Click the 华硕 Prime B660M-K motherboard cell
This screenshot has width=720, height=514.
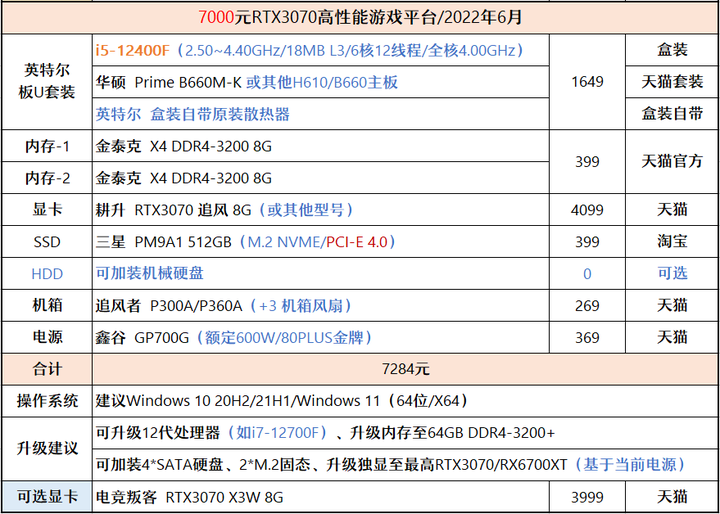[321, 82]
